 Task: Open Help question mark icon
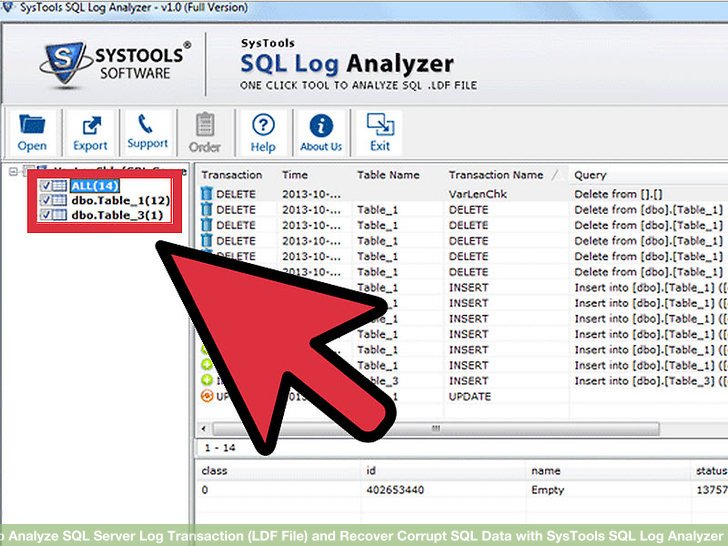pyautogui.click(x=263, y=124)
